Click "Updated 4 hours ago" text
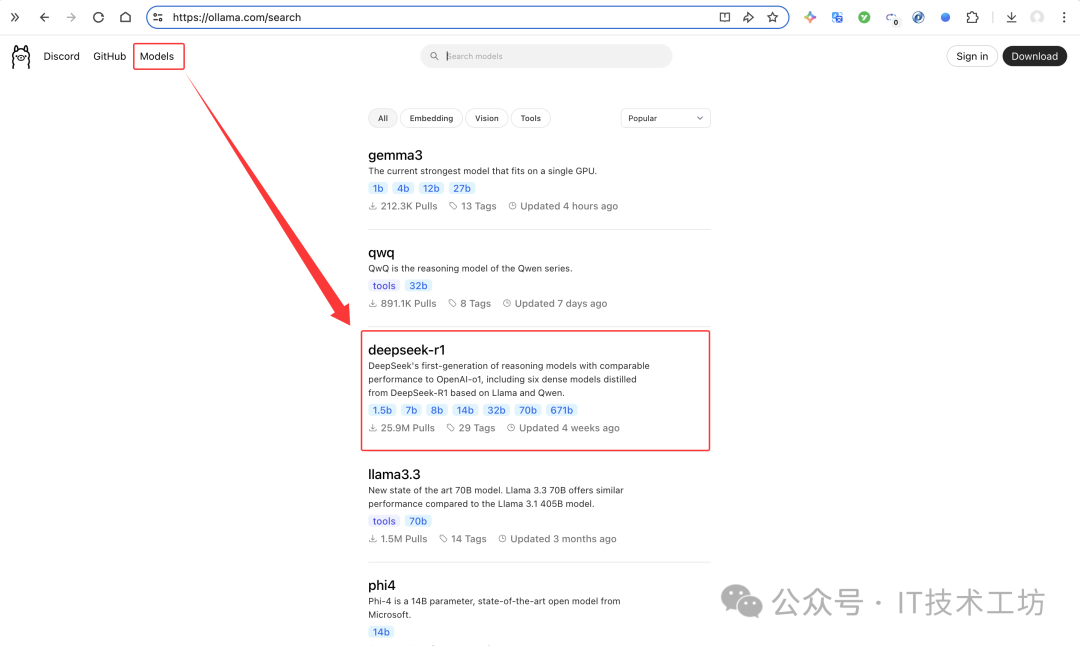Image resolution: width=1080 pixels, height=646 pixels. click(x=569, y=206)
